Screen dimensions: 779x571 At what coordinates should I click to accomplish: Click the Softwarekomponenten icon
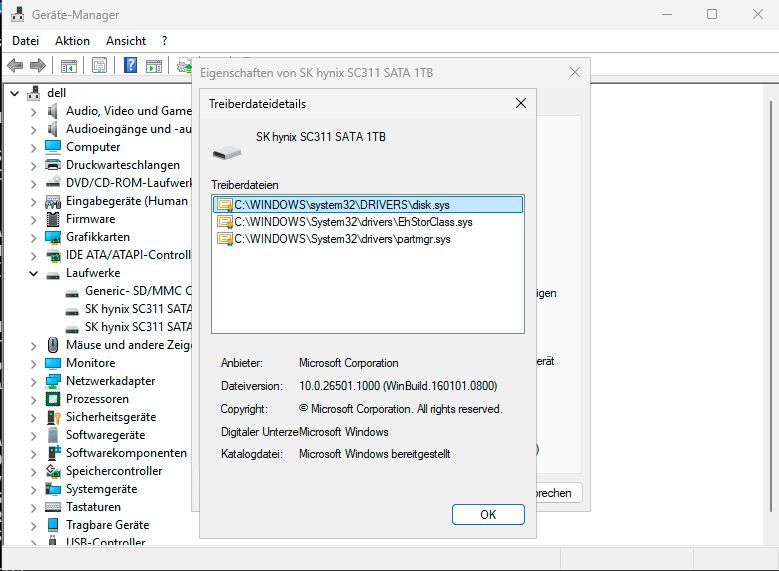tap(53, 453)
